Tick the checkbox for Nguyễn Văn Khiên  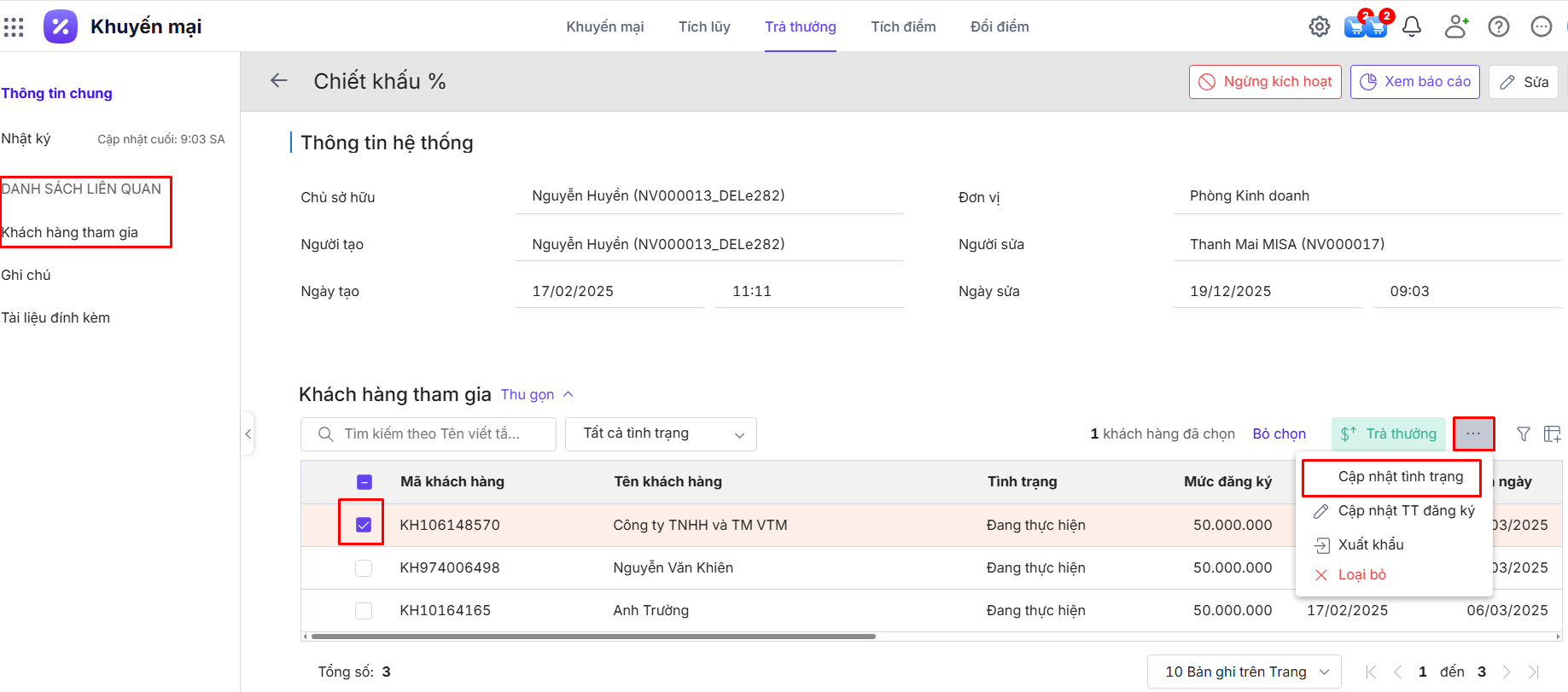click(x=364, y=568)
